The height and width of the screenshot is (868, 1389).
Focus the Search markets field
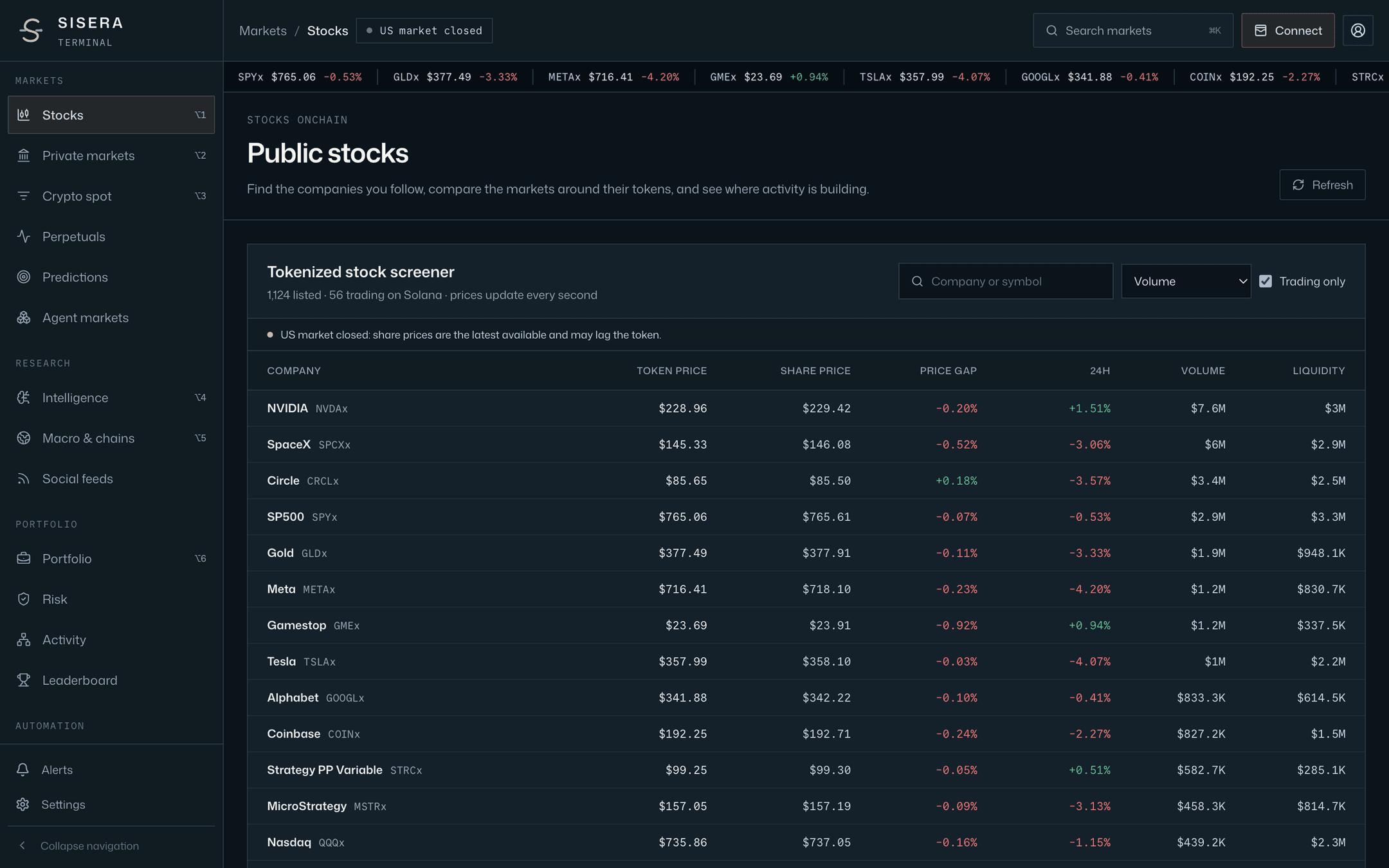(x=1133, y=30)
